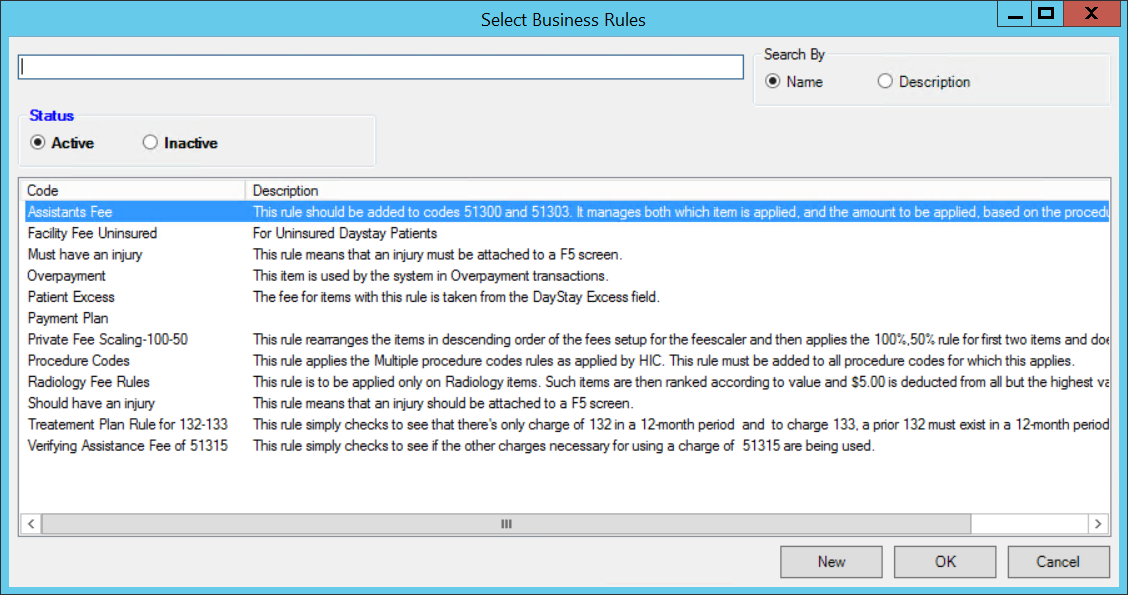
Task: Minimize the Select Business Rules window
Action: [x=1015, y=14]
